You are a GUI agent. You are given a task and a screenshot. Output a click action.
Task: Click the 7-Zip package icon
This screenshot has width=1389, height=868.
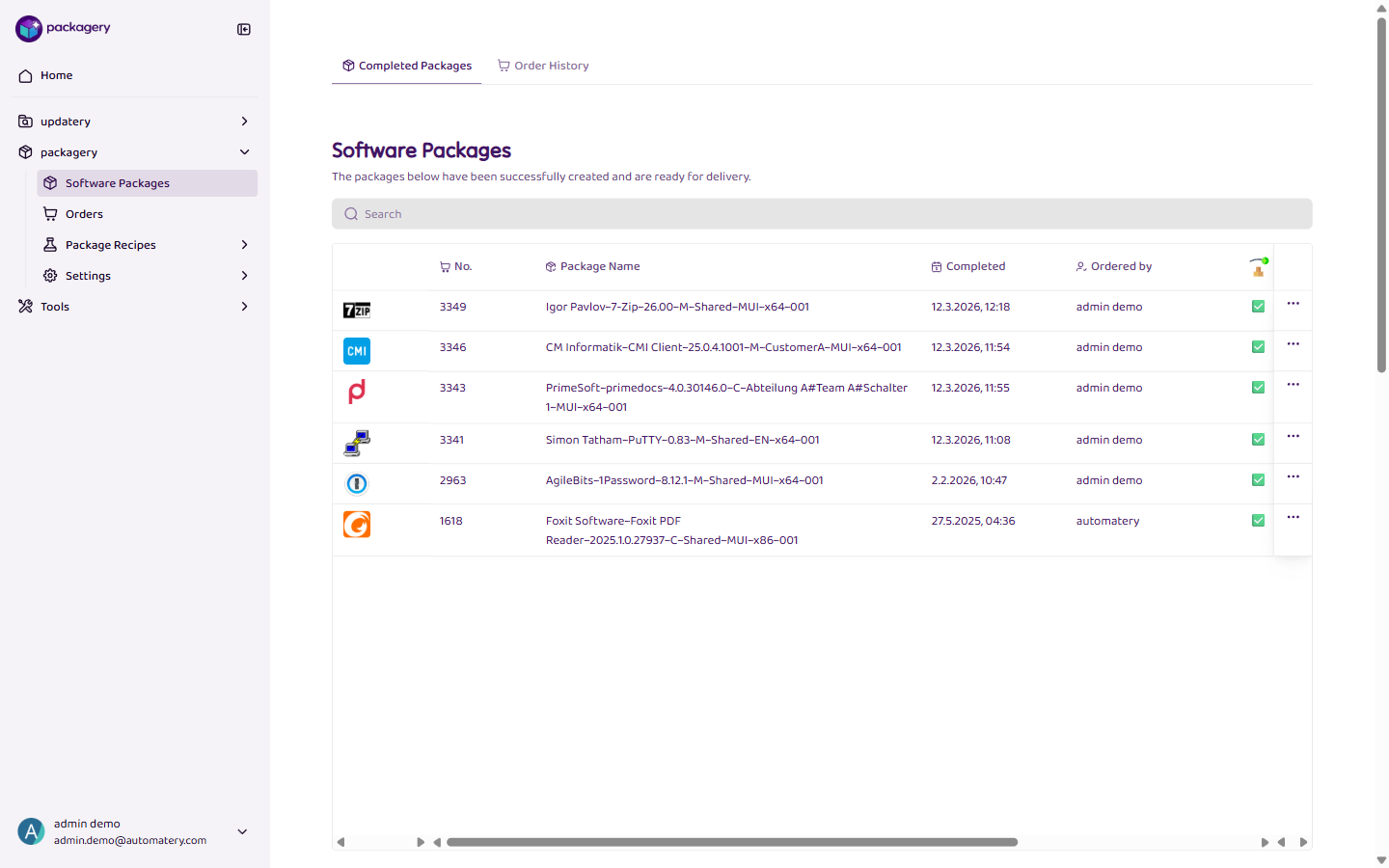pyautogui.click(x=356, y=311)
